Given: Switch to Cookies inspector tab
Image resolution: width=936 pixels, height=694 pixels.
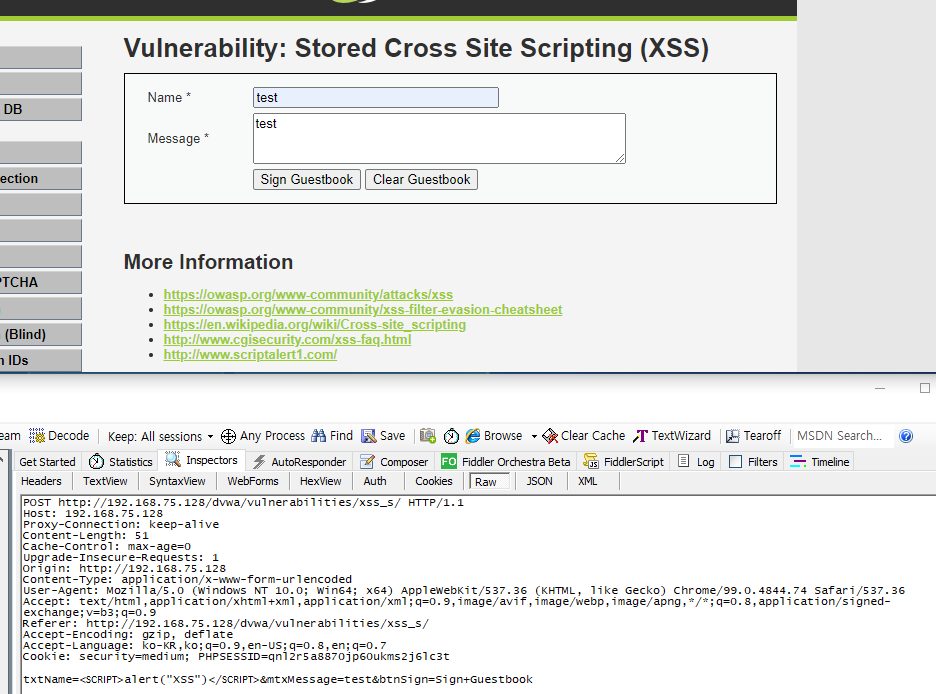Looking at the screenshot, I should (434, 481).
